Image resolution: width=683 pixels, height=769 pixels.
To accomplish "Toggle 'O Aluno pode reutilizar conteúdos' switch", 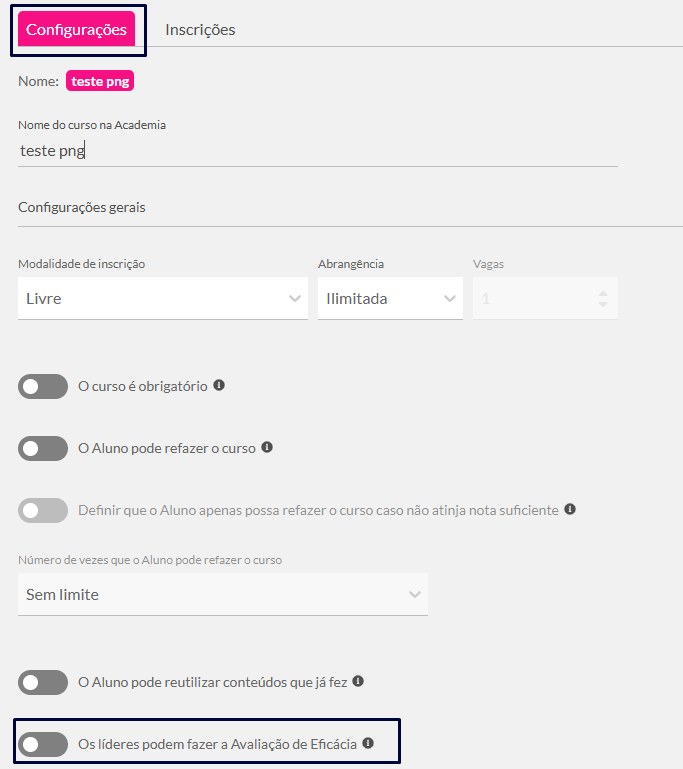I will coord(43,682).
